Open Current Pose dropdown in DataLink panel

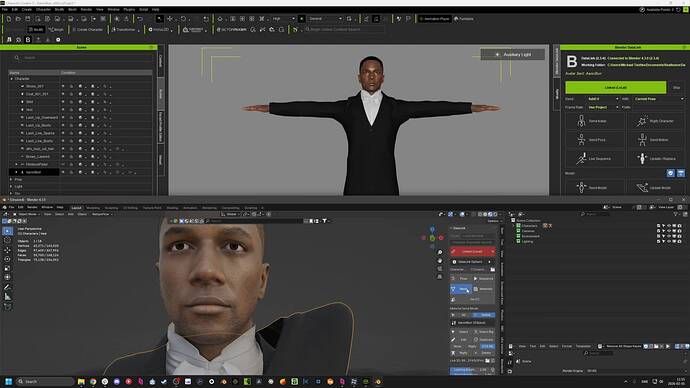(x=659, y=99)
